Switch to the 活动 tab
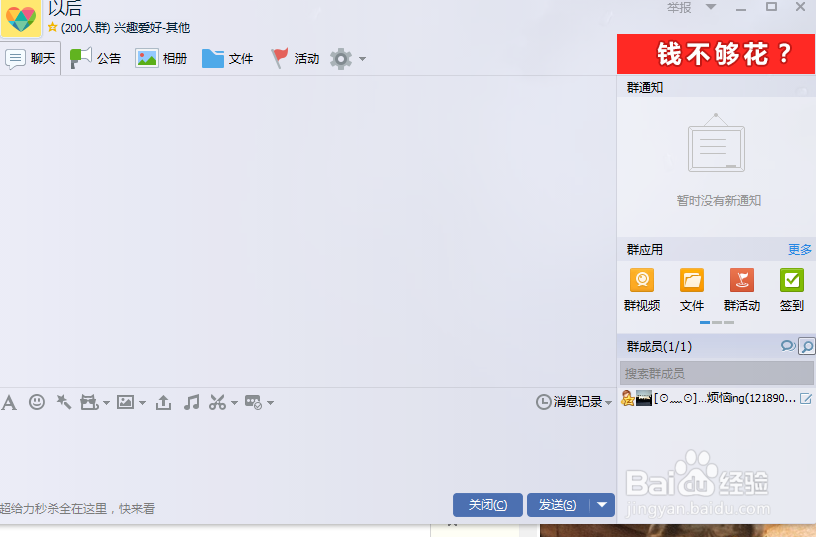 click(x=295, y=58)
